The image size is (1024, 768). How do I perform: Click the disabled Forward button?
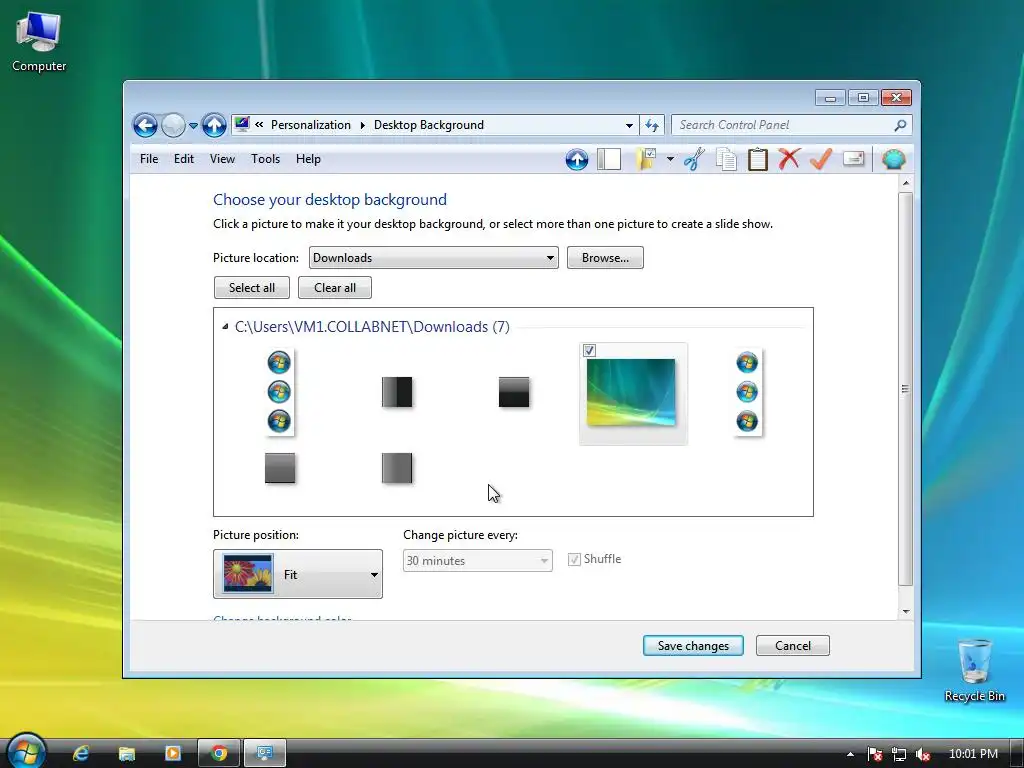pos(173,125)
